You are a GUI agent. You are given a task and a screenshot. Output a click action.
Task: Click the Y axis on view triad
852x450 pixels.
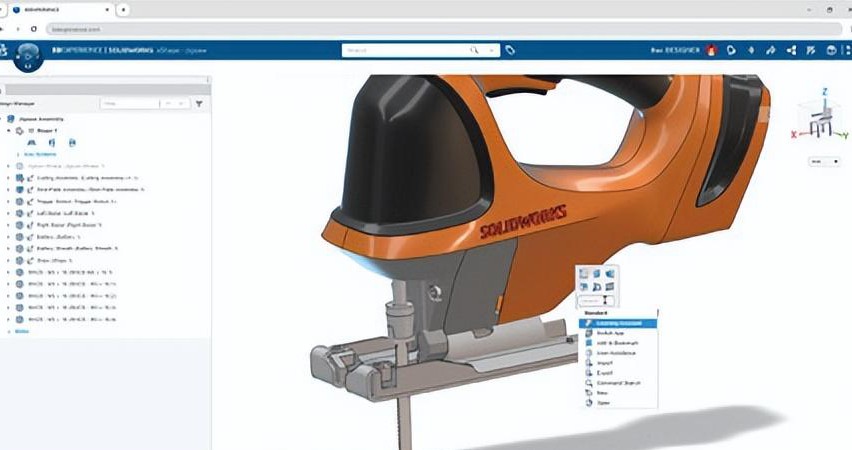point(844,135)
